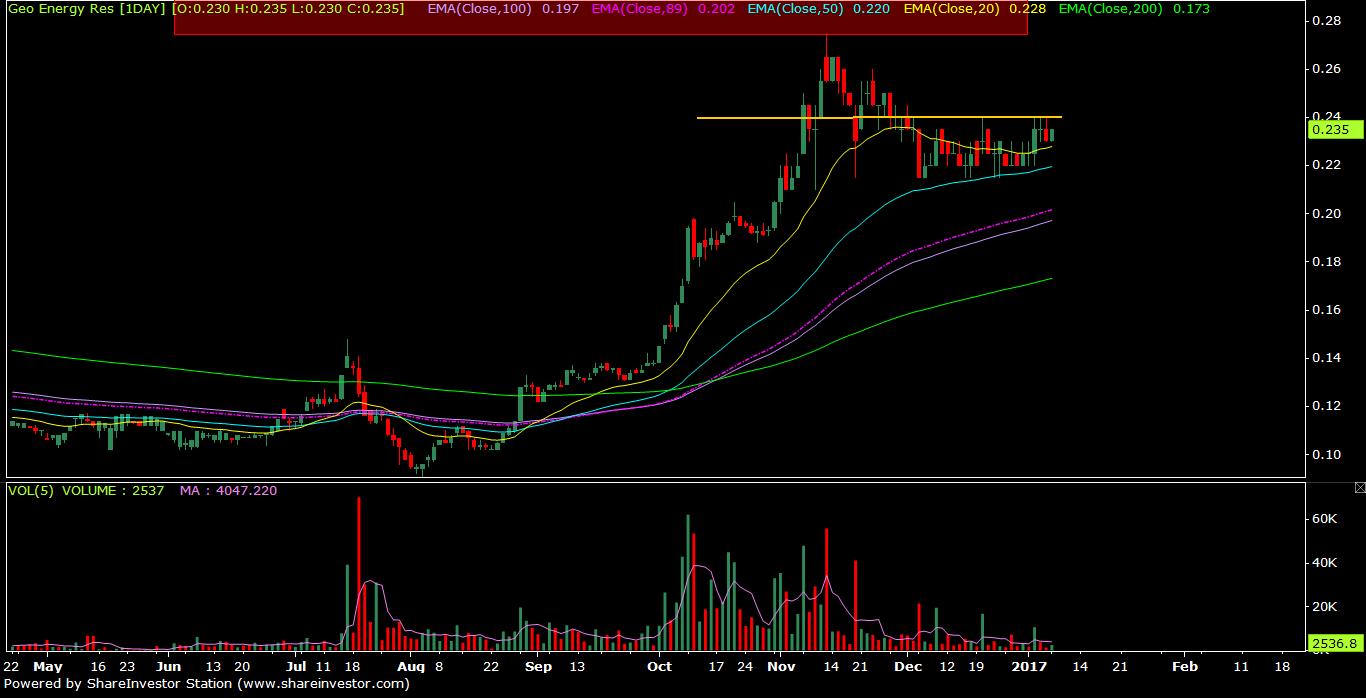
Task: Click the OHLC values readout
Action: click(x=290, y=8)
